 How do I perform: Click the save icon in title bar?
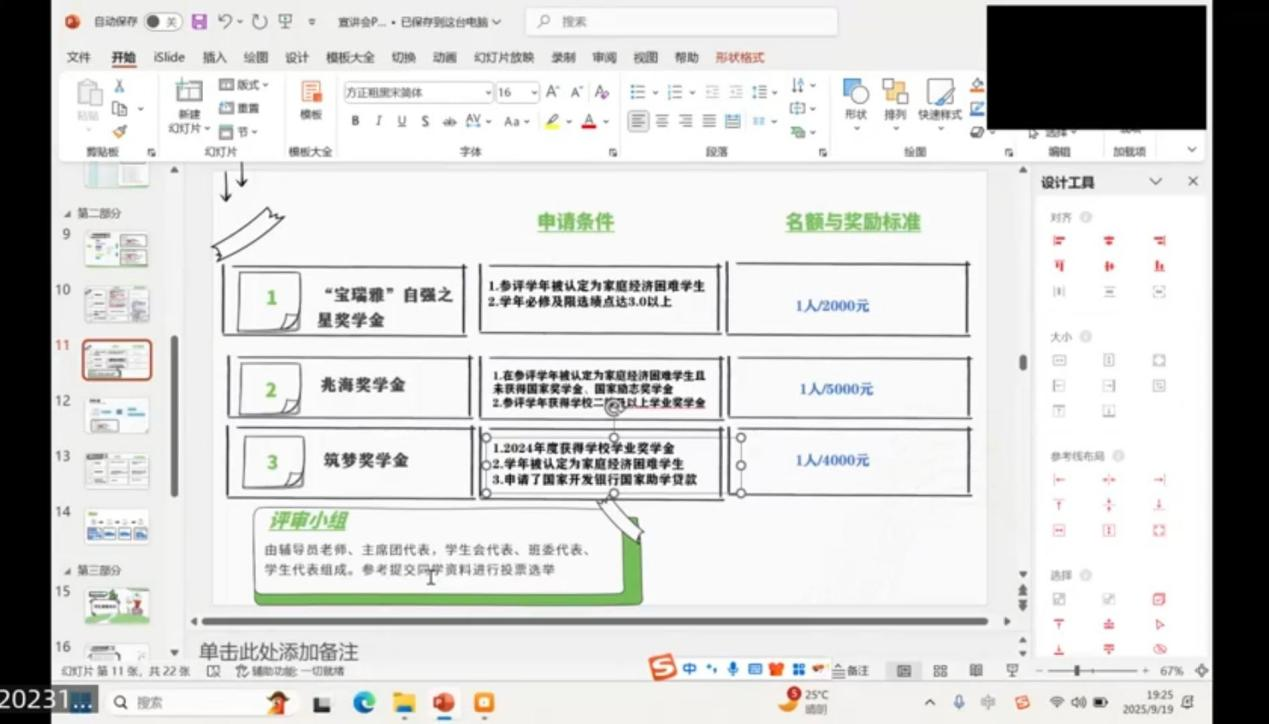tap(199, 21)
